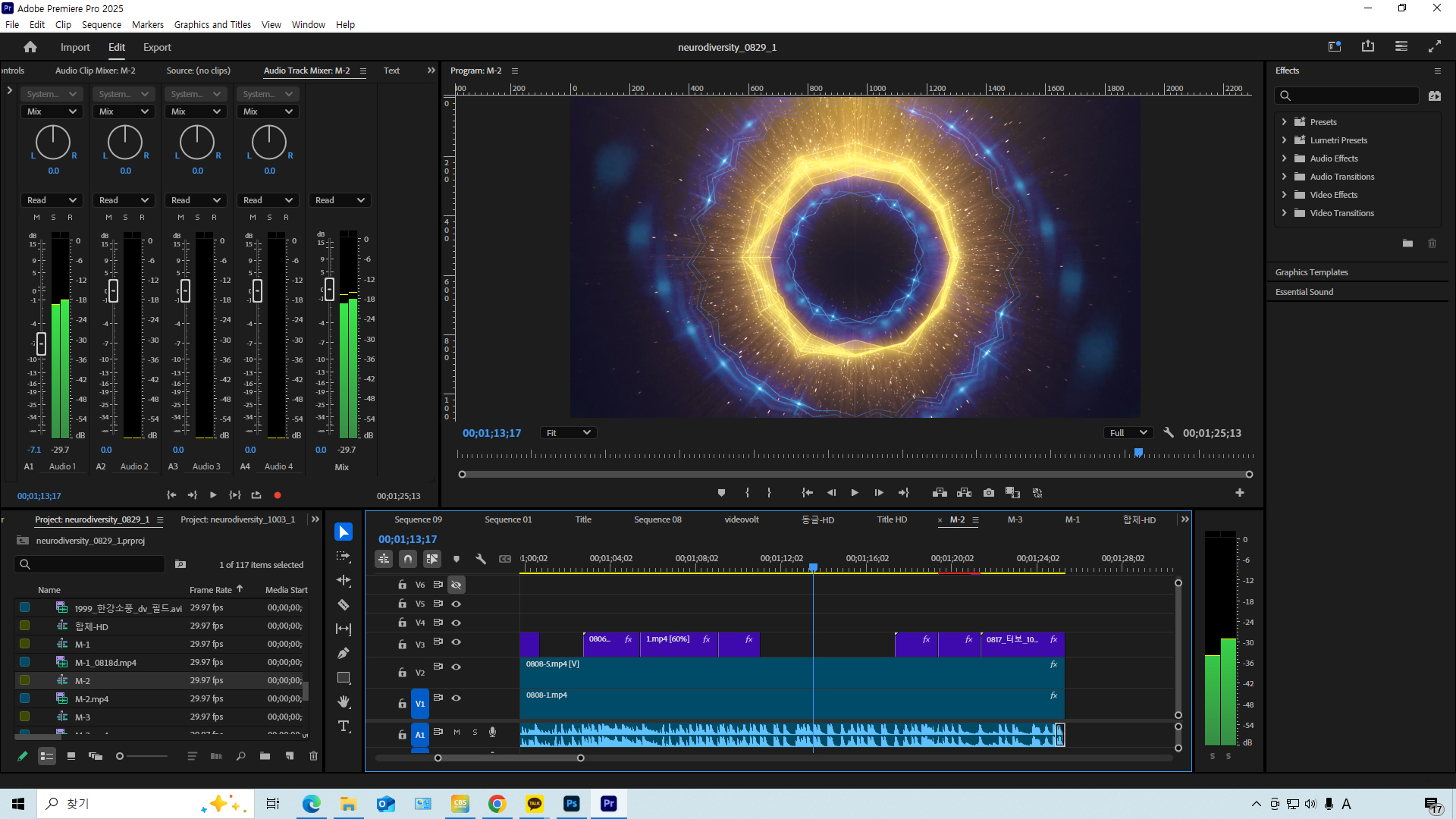Open the Markers menu
The width and height of the screenshot is (1456, 819).
(x=147, y=24)
